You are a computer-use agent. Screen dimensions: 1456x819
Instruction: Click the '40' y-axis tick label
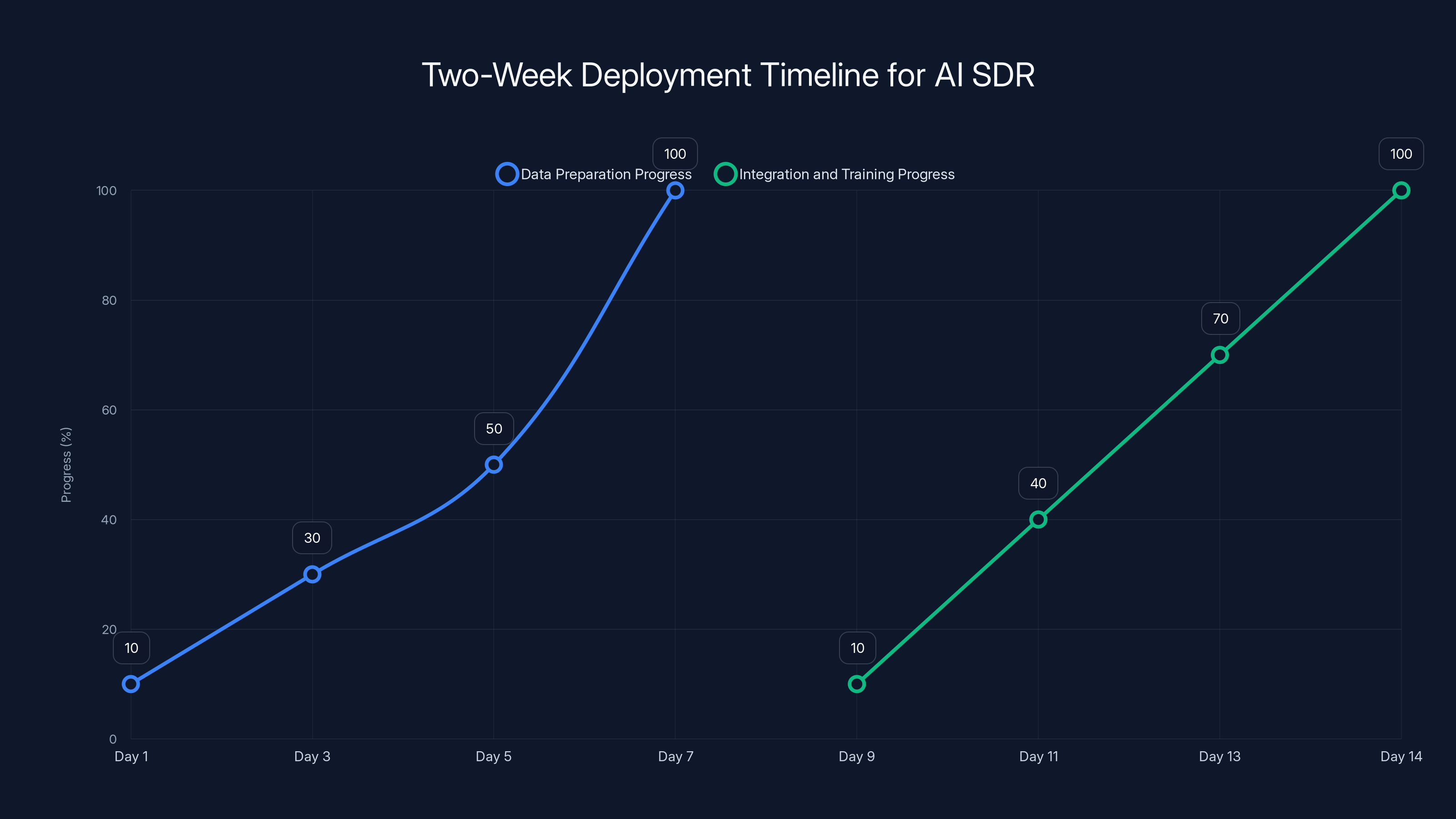109,520
